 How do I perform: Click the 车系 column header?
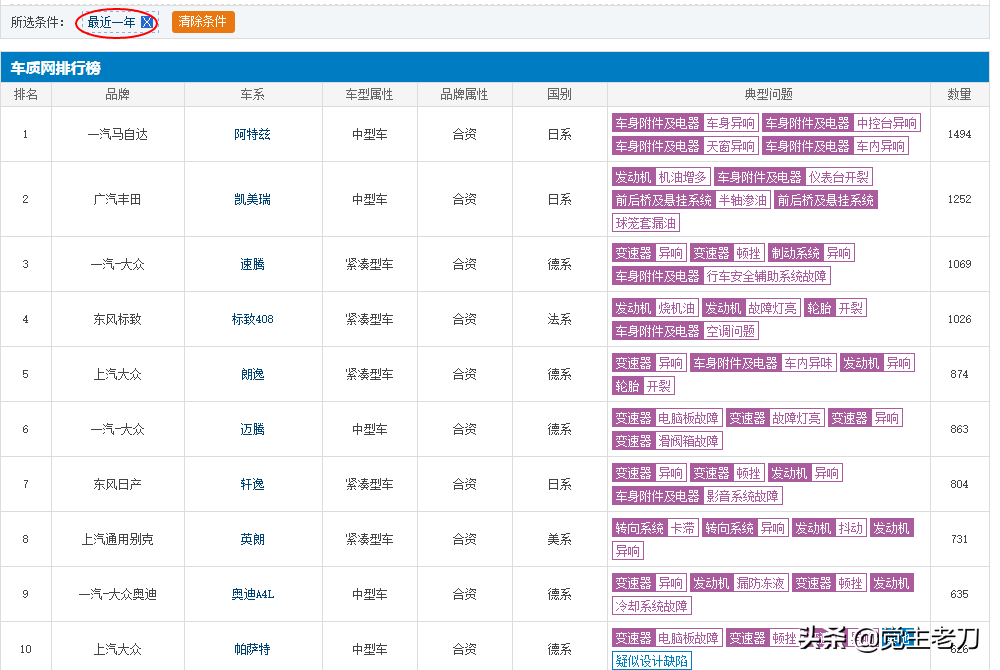[253, 94]
